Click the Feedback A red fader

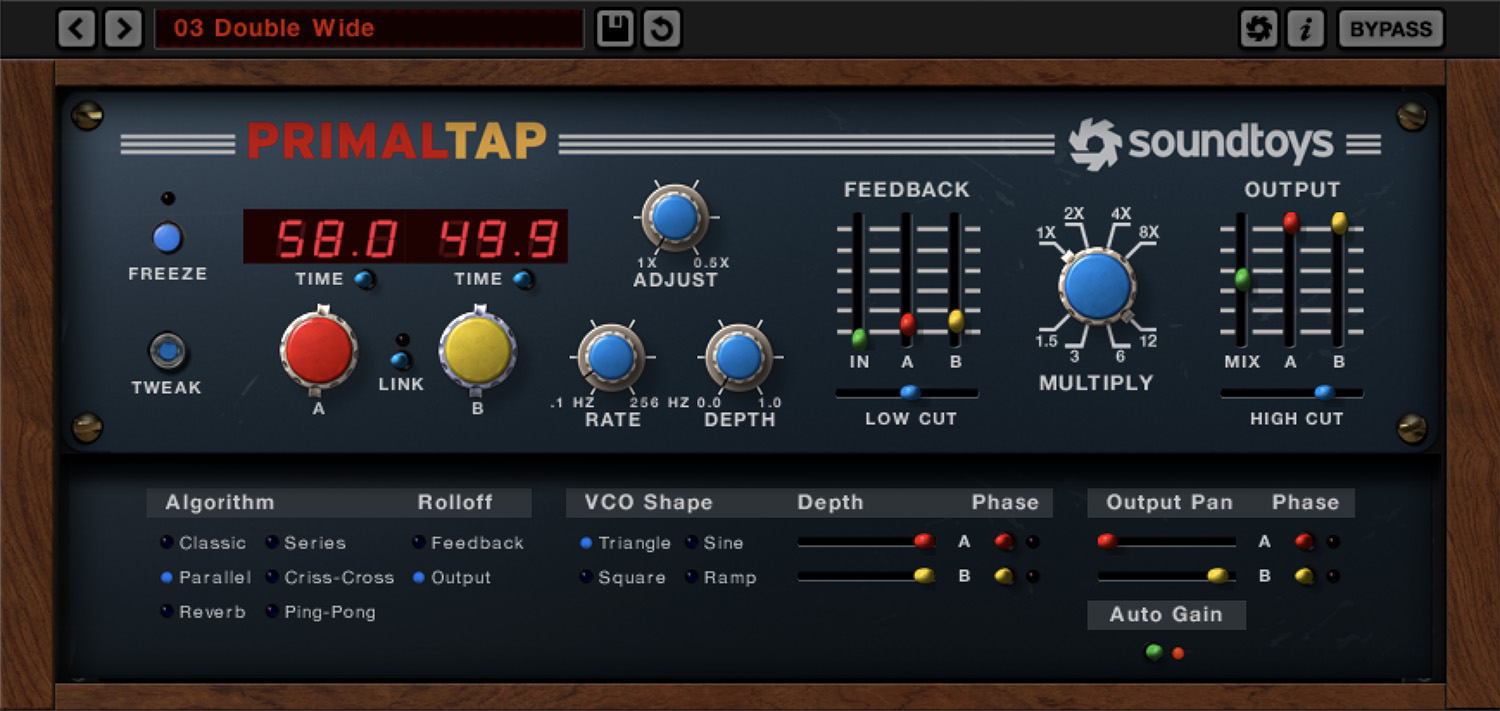click(x=908, y=323)
